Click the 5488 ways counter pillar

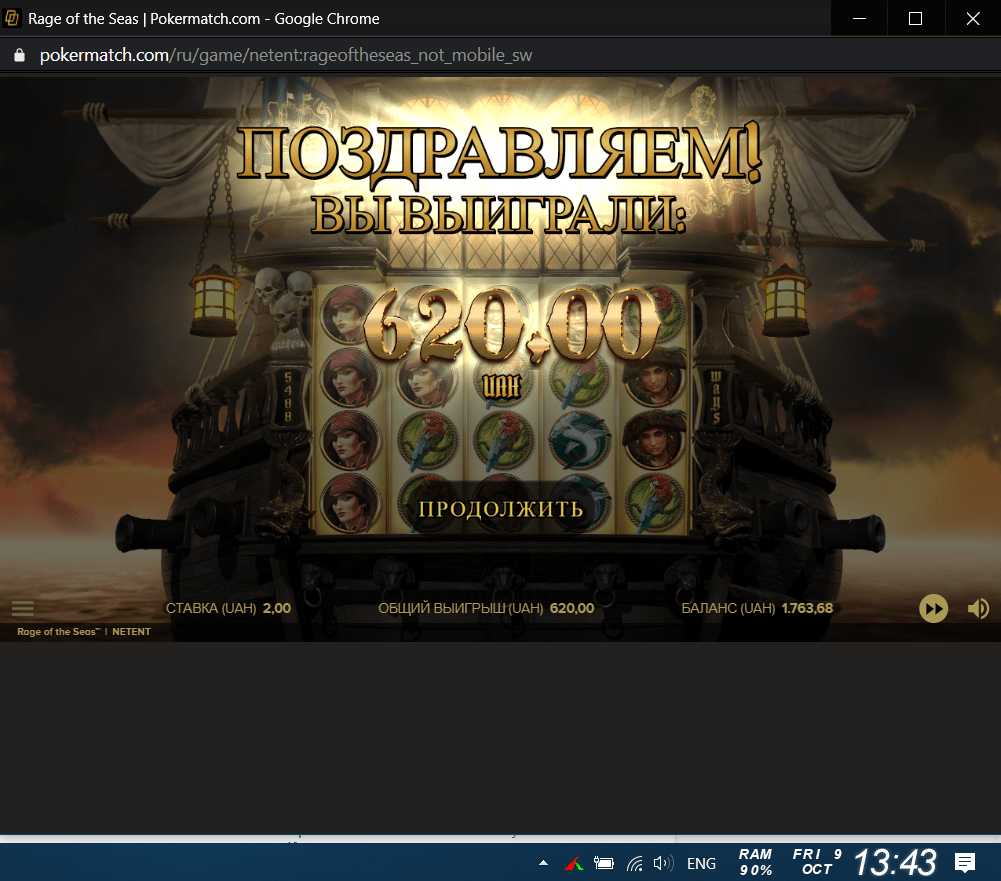click(x=288, y=396)
